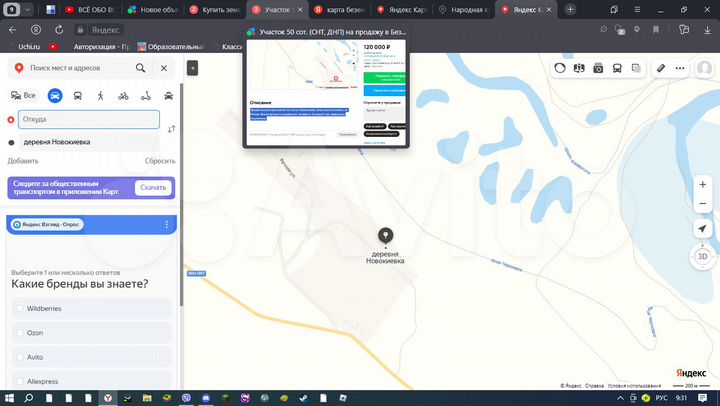Choose the walking route mode

click(101, 96)
